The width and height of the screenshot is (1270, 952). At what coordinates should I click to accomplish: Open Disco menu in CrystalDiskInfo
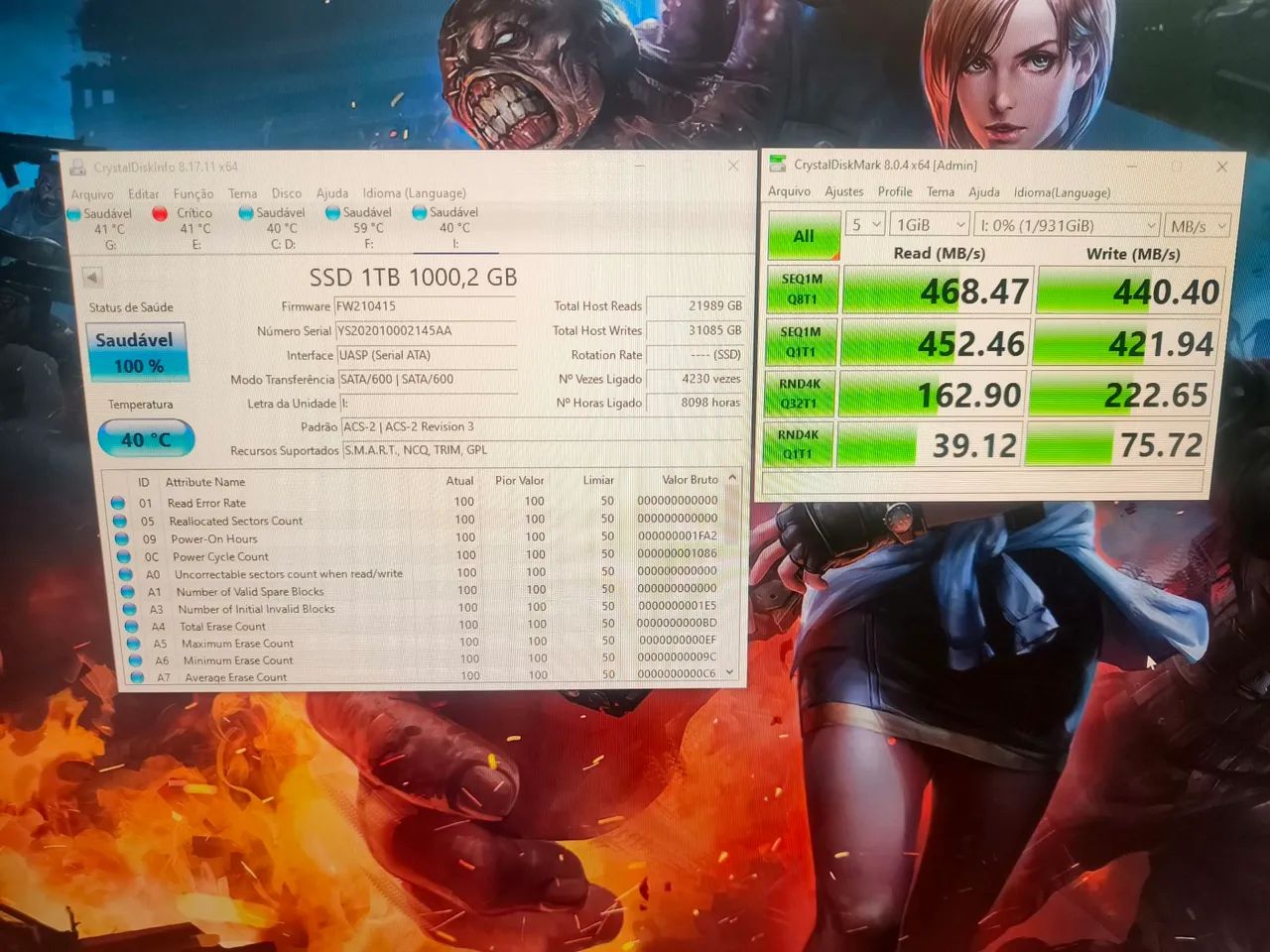click(287, 193)
